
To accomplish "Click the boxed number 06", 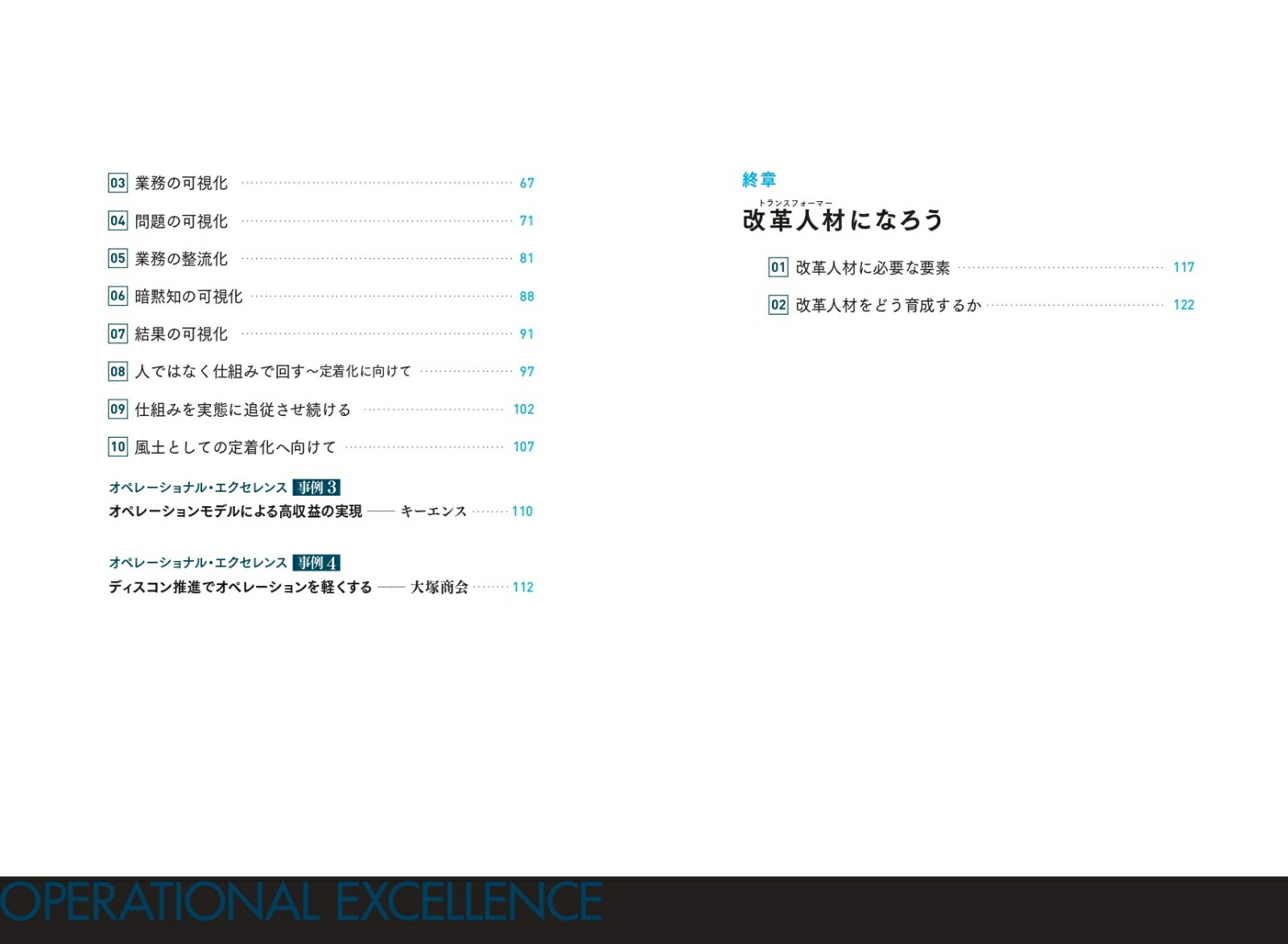I will pos(118,296).
